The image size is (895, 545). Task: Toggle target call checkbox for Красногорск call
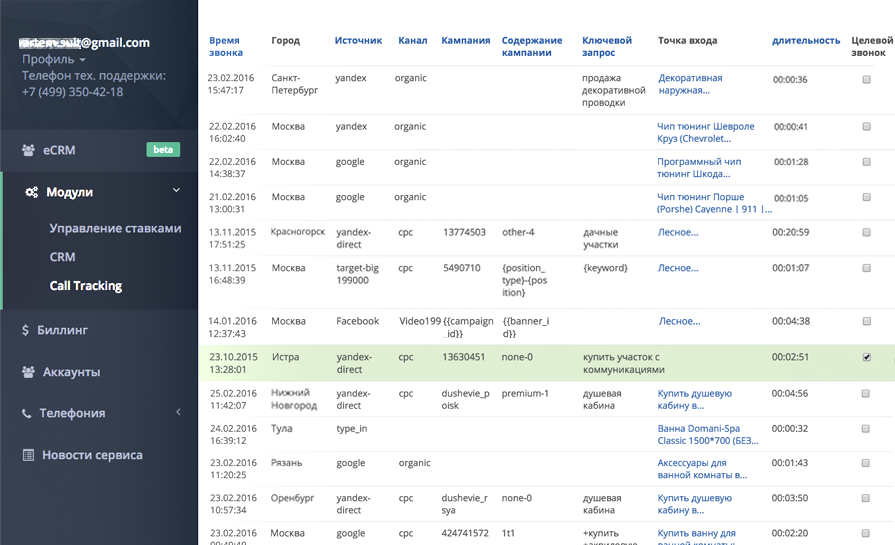(866, 233)
